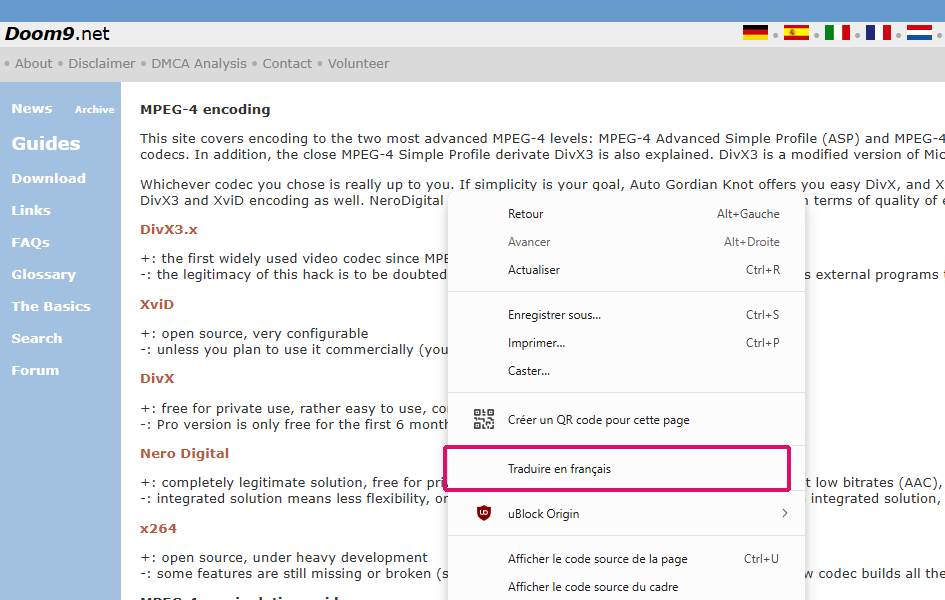Open the Nero Digital heading link
Image resolution: width=945 pixels, height=600 pixels.
point(184,454)
